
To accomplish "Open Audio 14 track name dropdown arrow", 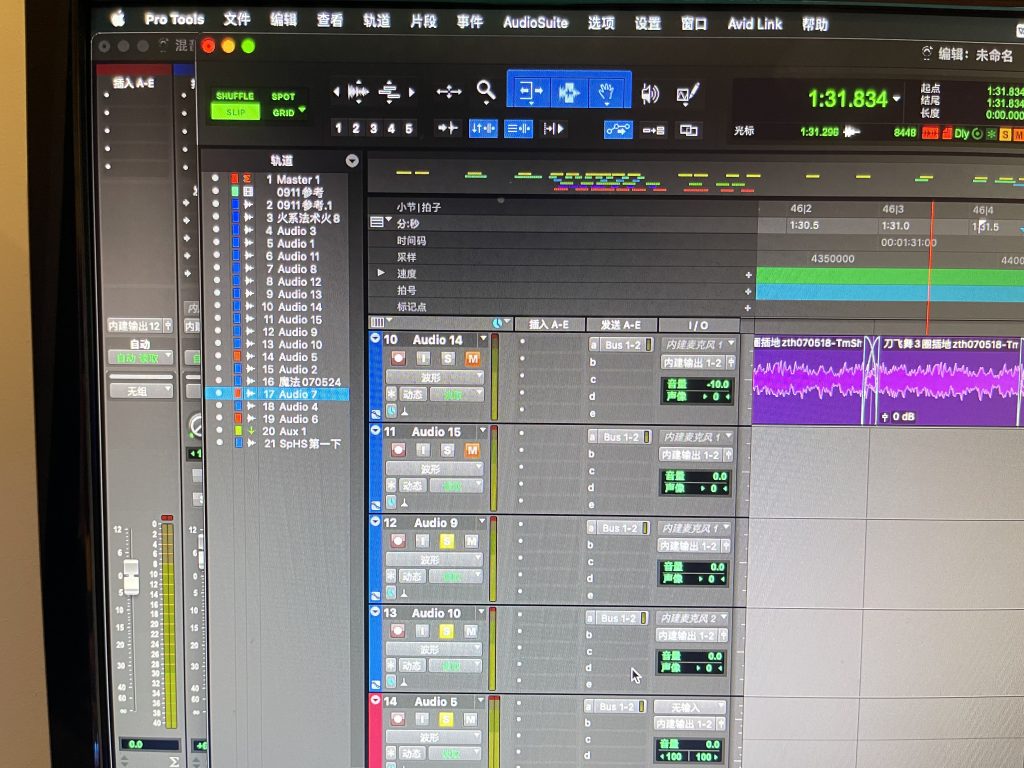I will 483,338.
